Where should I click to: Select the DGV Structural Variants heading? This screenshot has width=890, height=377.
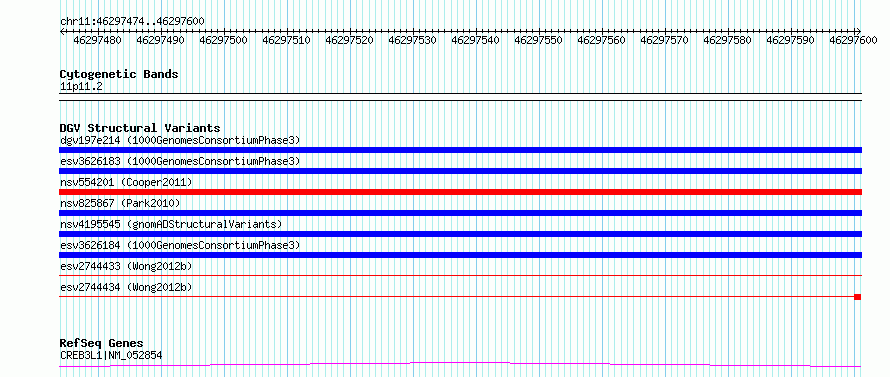tap(140, 128)
